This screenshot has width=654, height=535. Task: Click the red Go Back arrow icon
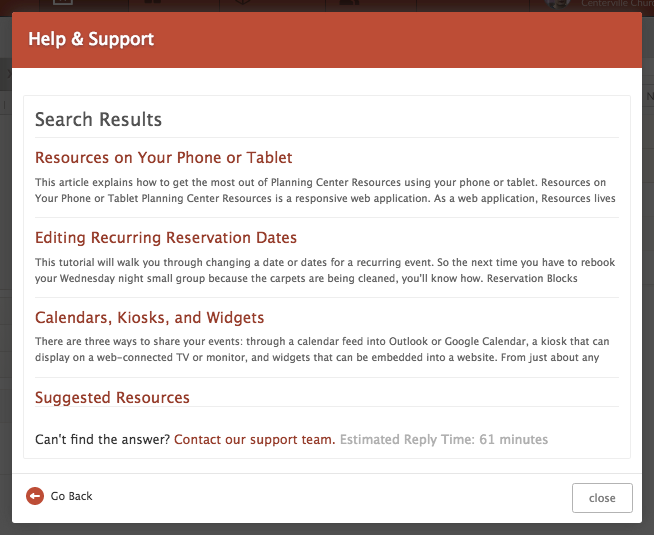35,496
